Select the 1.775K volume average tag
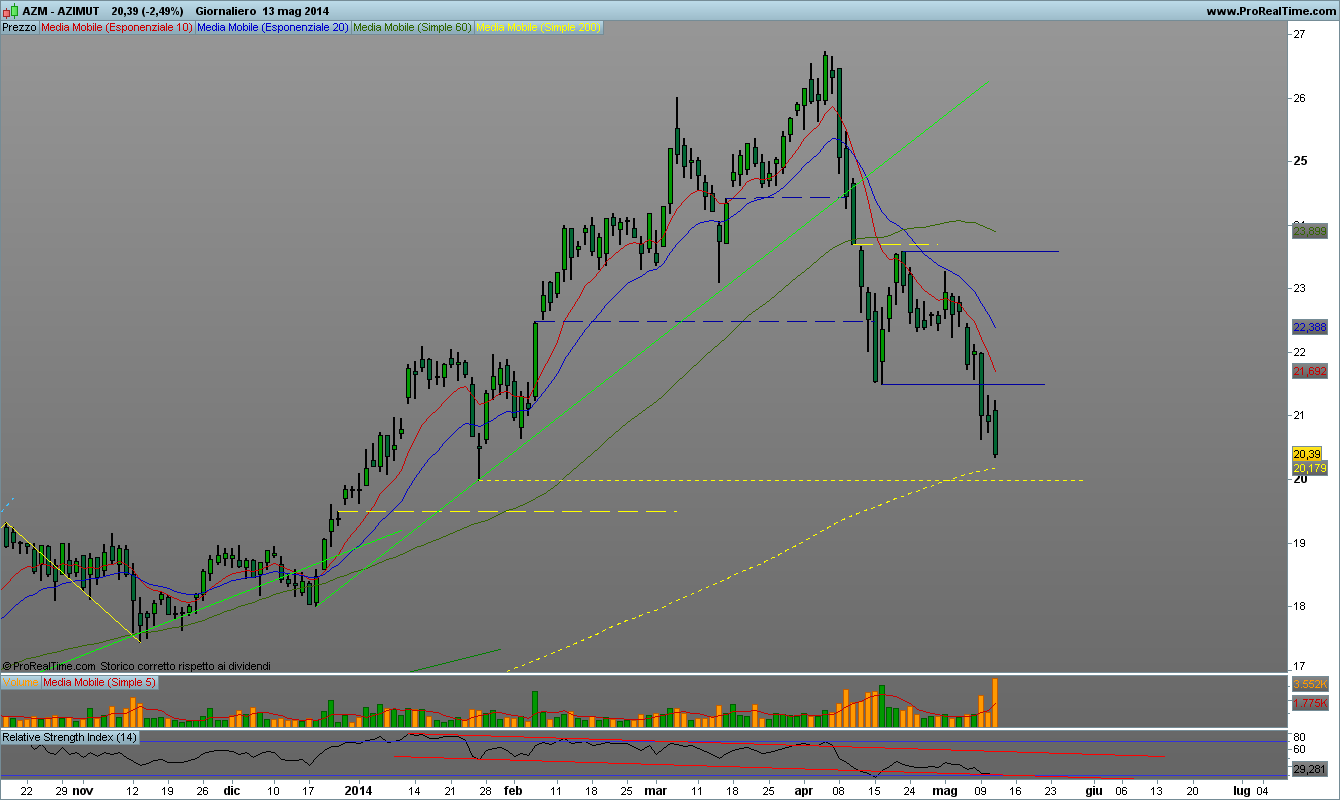Viewport: 1340px width, 800px height. pos(1309,704)
